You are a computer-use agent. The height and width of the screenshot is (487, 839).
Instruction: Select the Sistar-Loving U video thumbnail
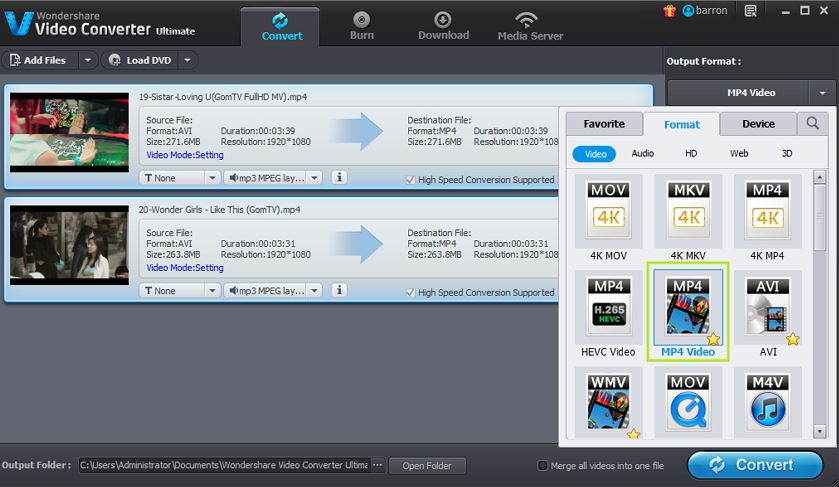[x=69, y=133]
